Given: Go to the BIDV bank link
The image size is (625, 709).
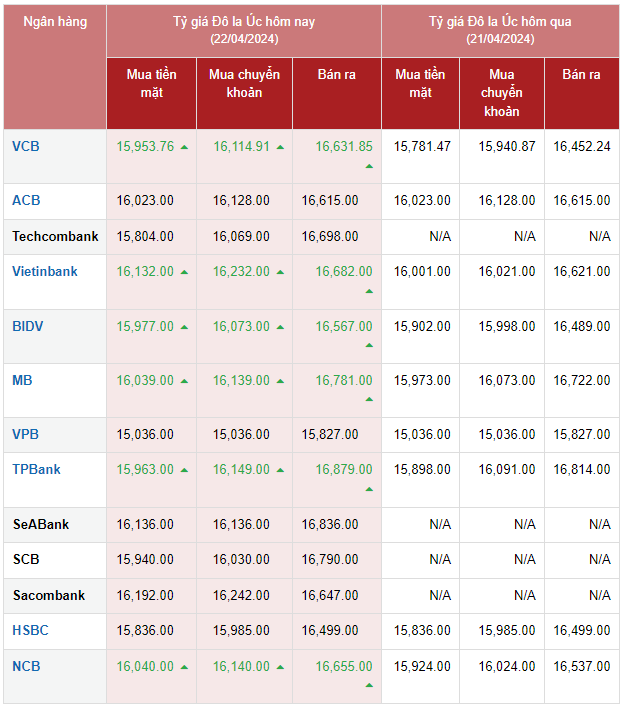Looking at the screenshot, I should click(x=28, y=326).
